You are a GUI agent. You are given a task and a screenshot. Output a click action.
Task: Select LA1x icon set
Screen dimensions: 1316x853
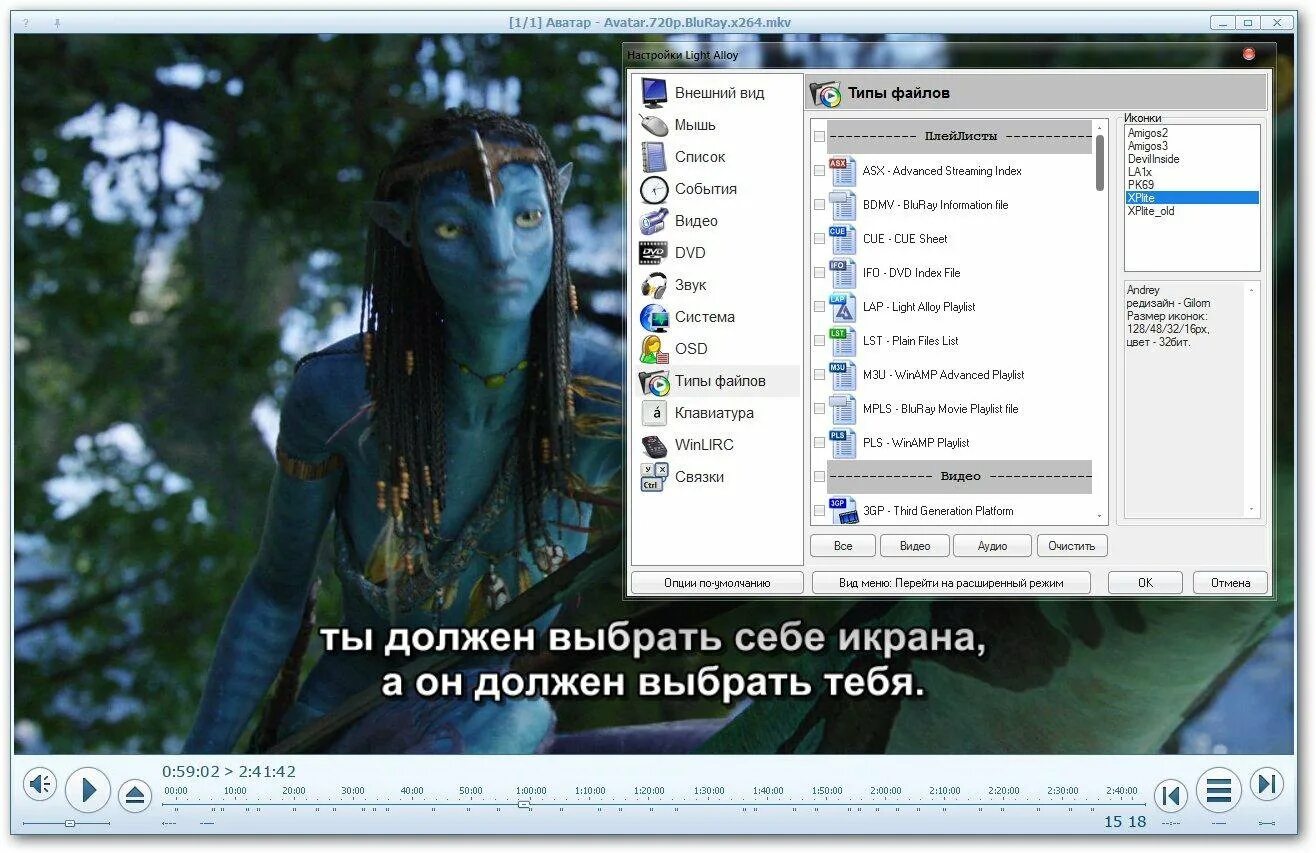(1192, 172)
